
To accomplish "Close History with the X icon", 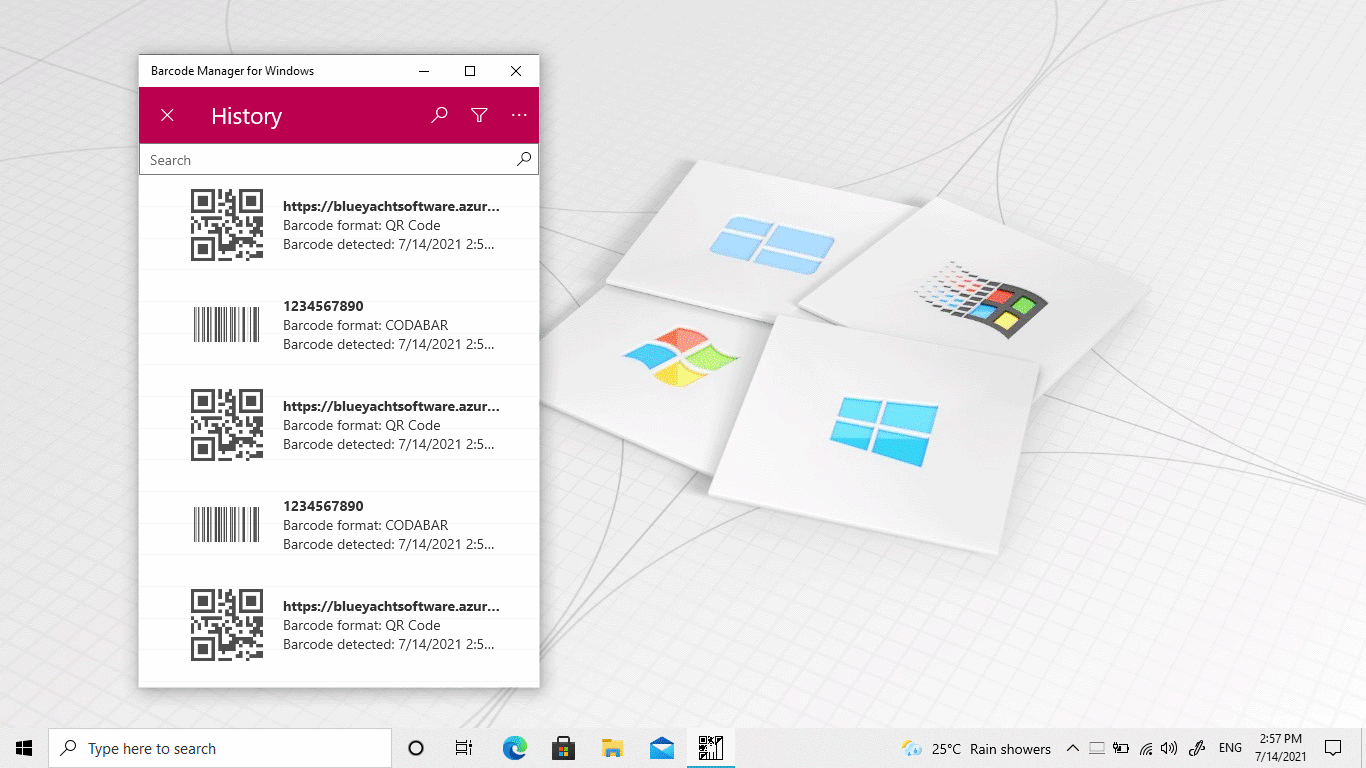I will (167, 115).
